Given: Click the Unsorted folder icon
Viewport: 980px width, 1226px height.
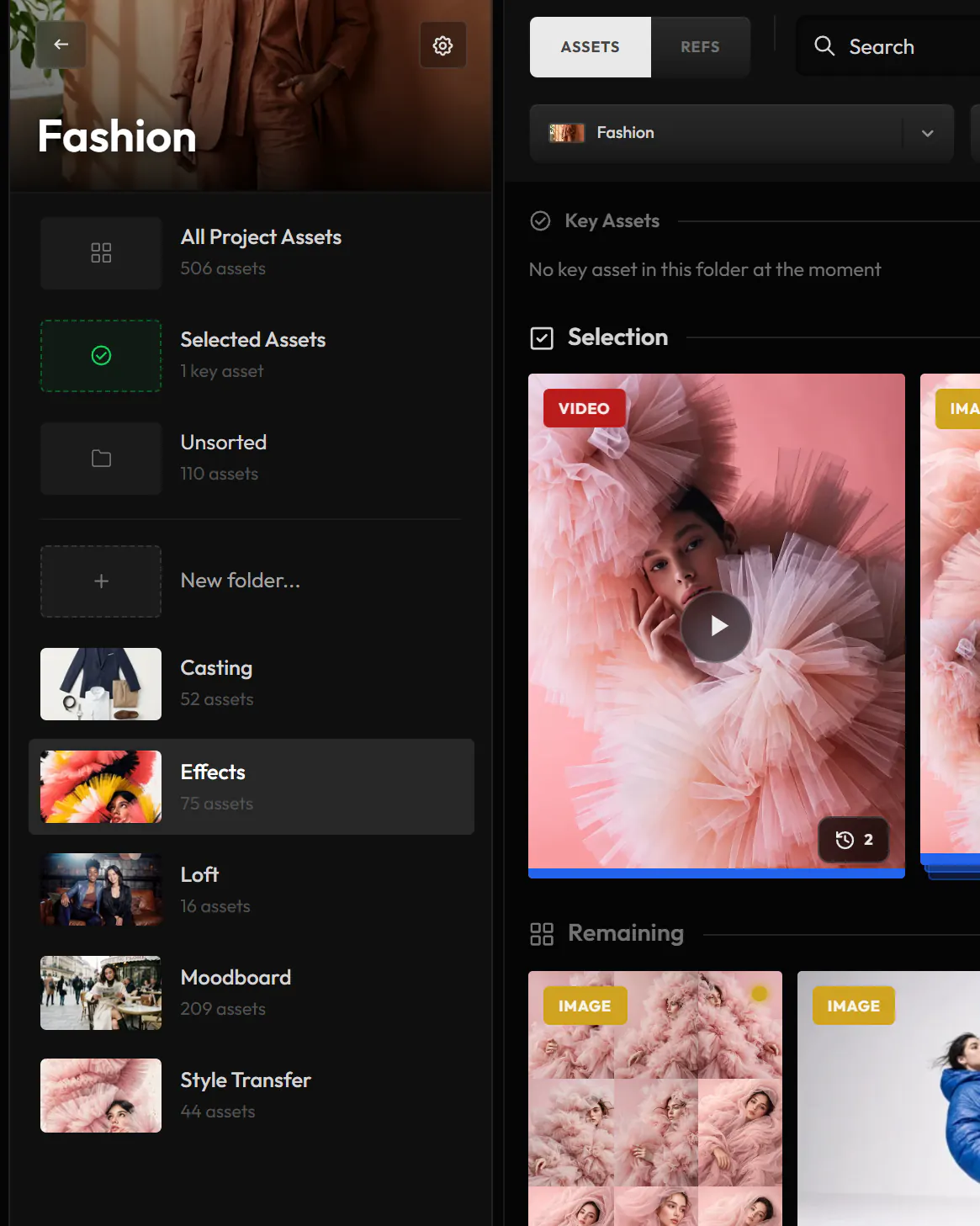Looking at the screenshot, I should (x=101, y=459).
